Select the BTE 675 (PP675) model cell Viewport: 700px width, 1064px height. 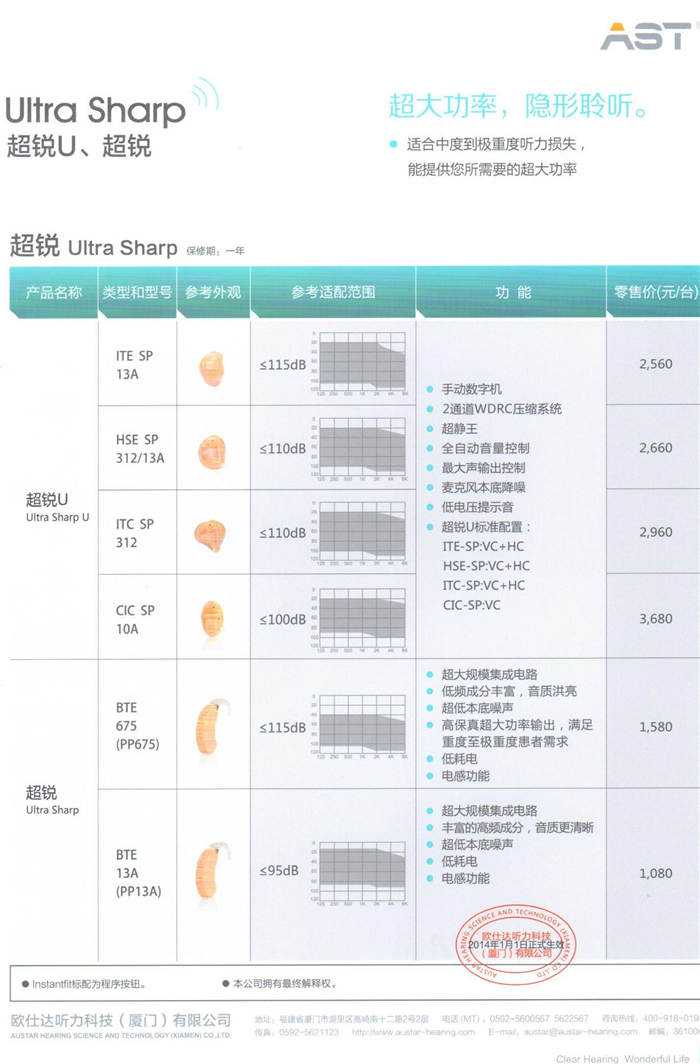137,725
